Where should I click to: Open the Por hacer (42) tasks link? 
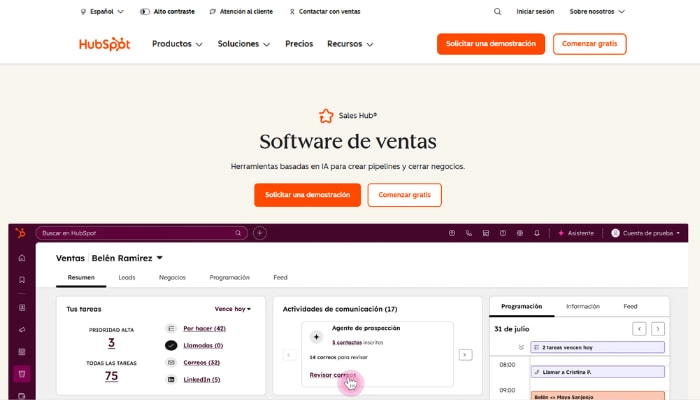point(204,329)
